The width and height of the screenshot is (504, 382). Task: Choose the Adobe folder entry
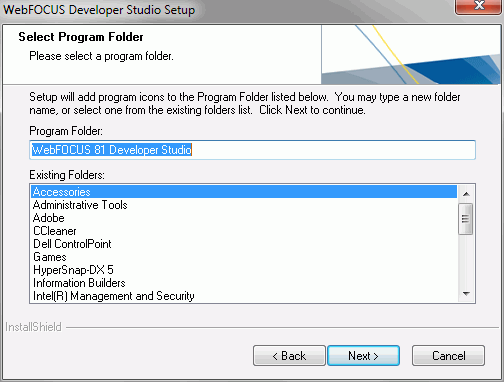pyautogui.click(x=244, y=218)
